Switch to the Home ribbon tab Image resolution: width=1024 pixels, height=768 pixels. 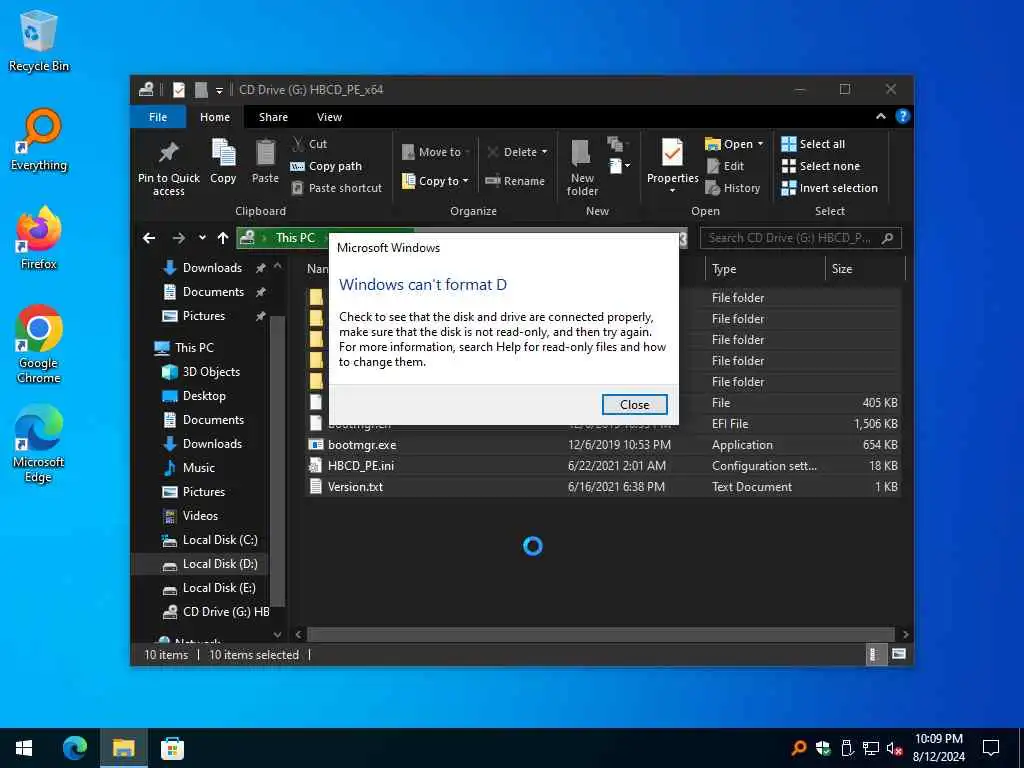point(215,117)
